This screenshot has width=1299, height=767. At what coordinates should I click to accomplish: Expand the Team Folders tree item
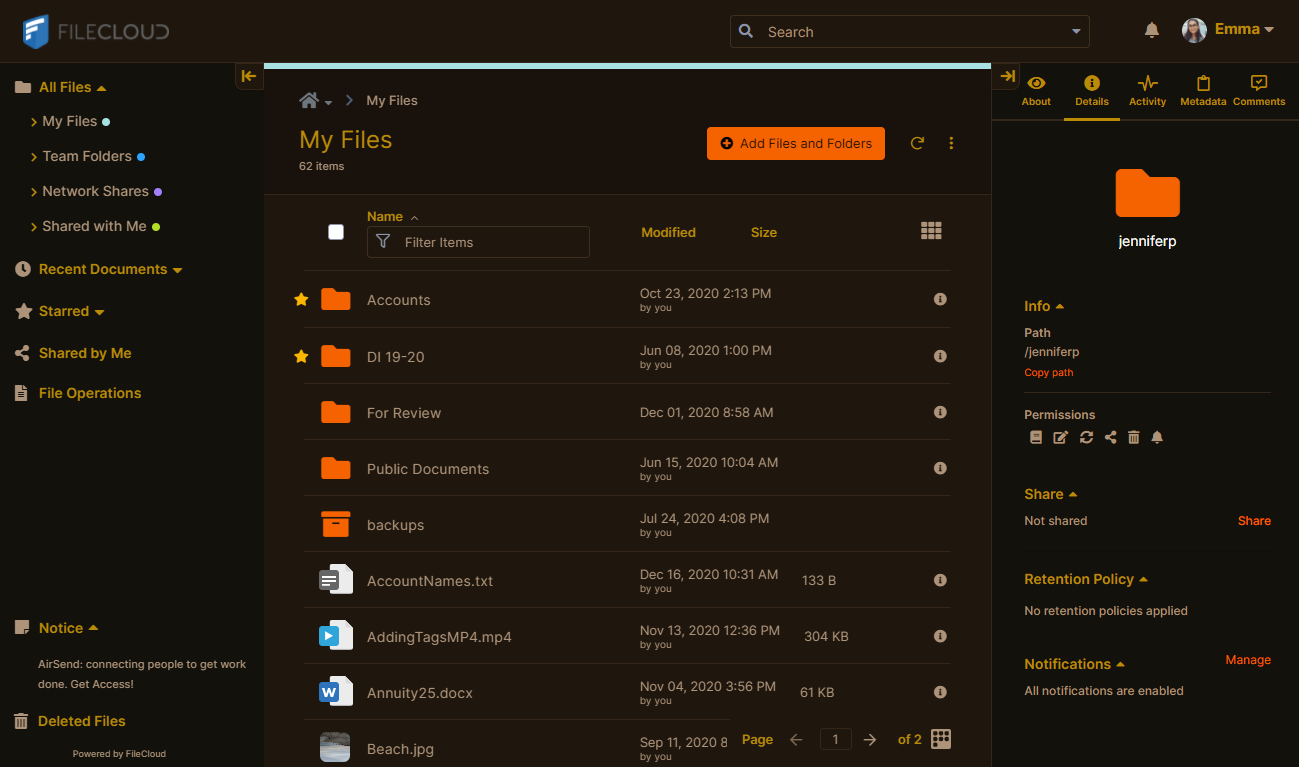pos(34,157)
